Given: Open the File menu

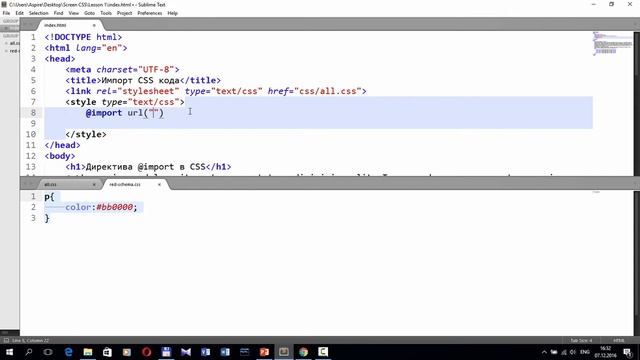Looking at the screenshot, I should (6, 13).
